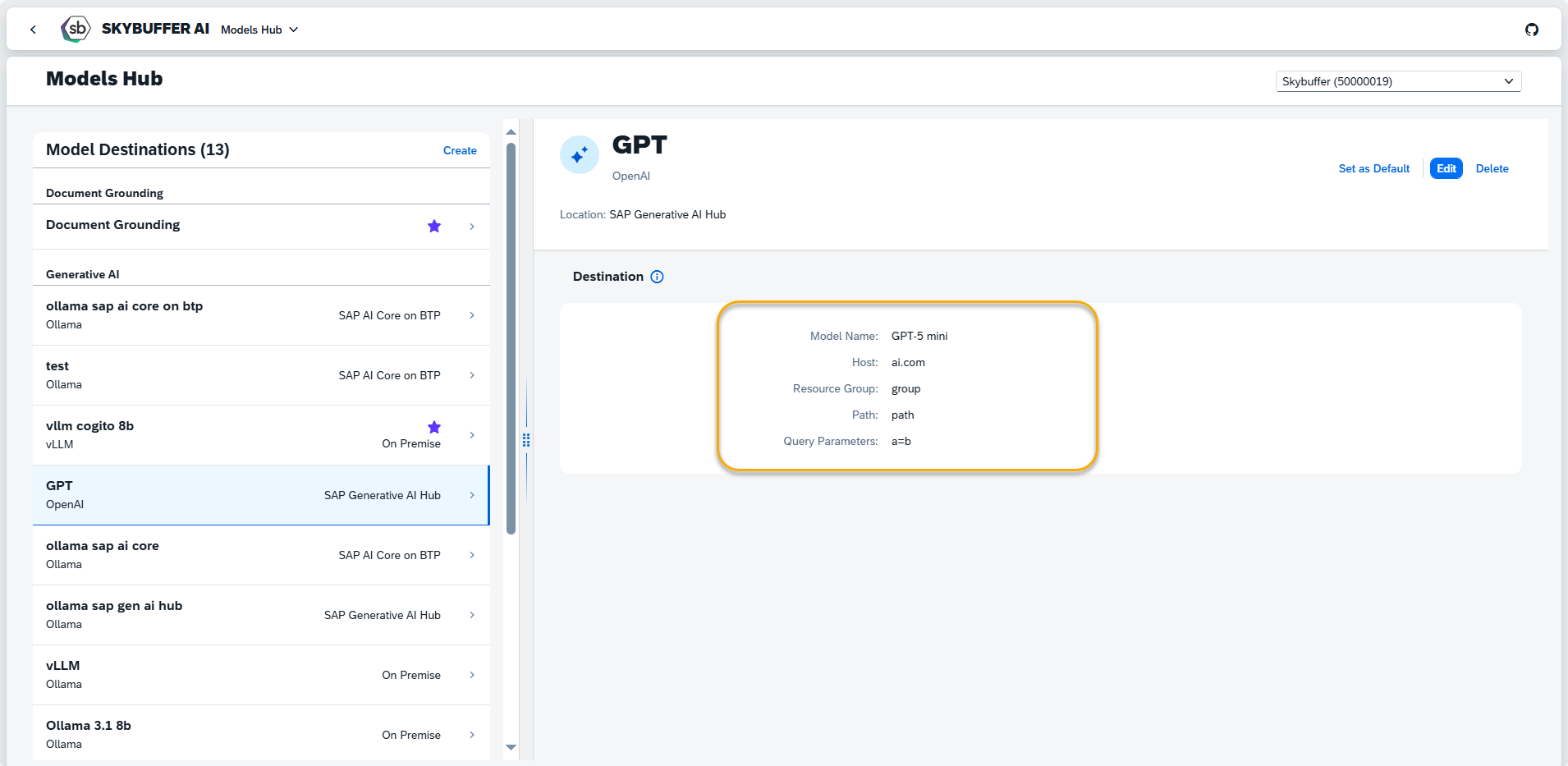Click the back arrow in header
Image resolution: width=1568 pixels, height=766 pixels.
[x=33, y=30]
